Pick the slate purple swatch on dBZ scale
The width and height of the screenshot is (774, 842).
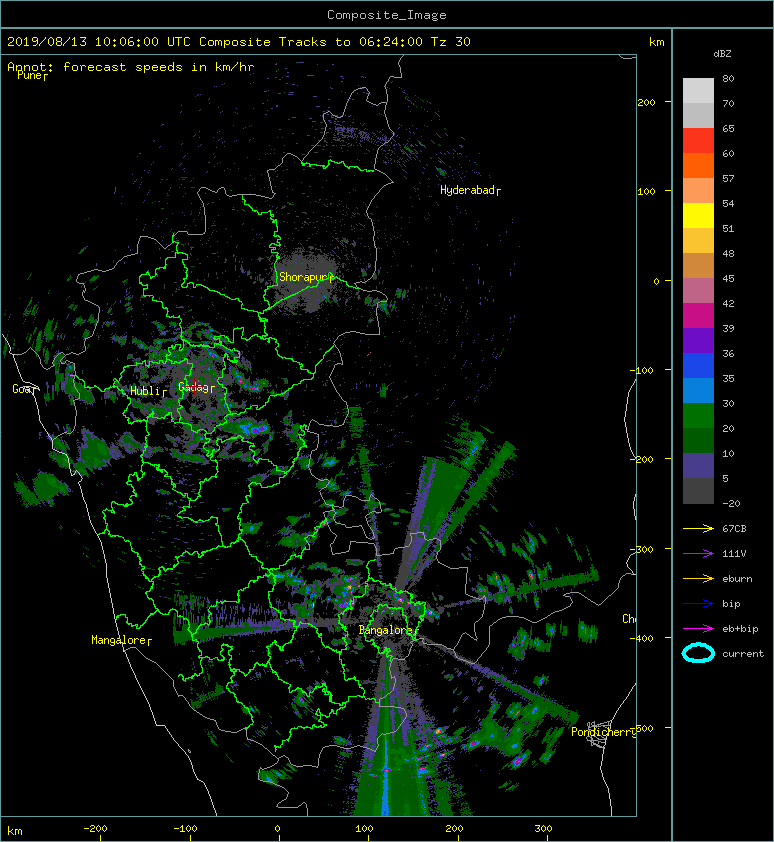[x=698, y=466]
